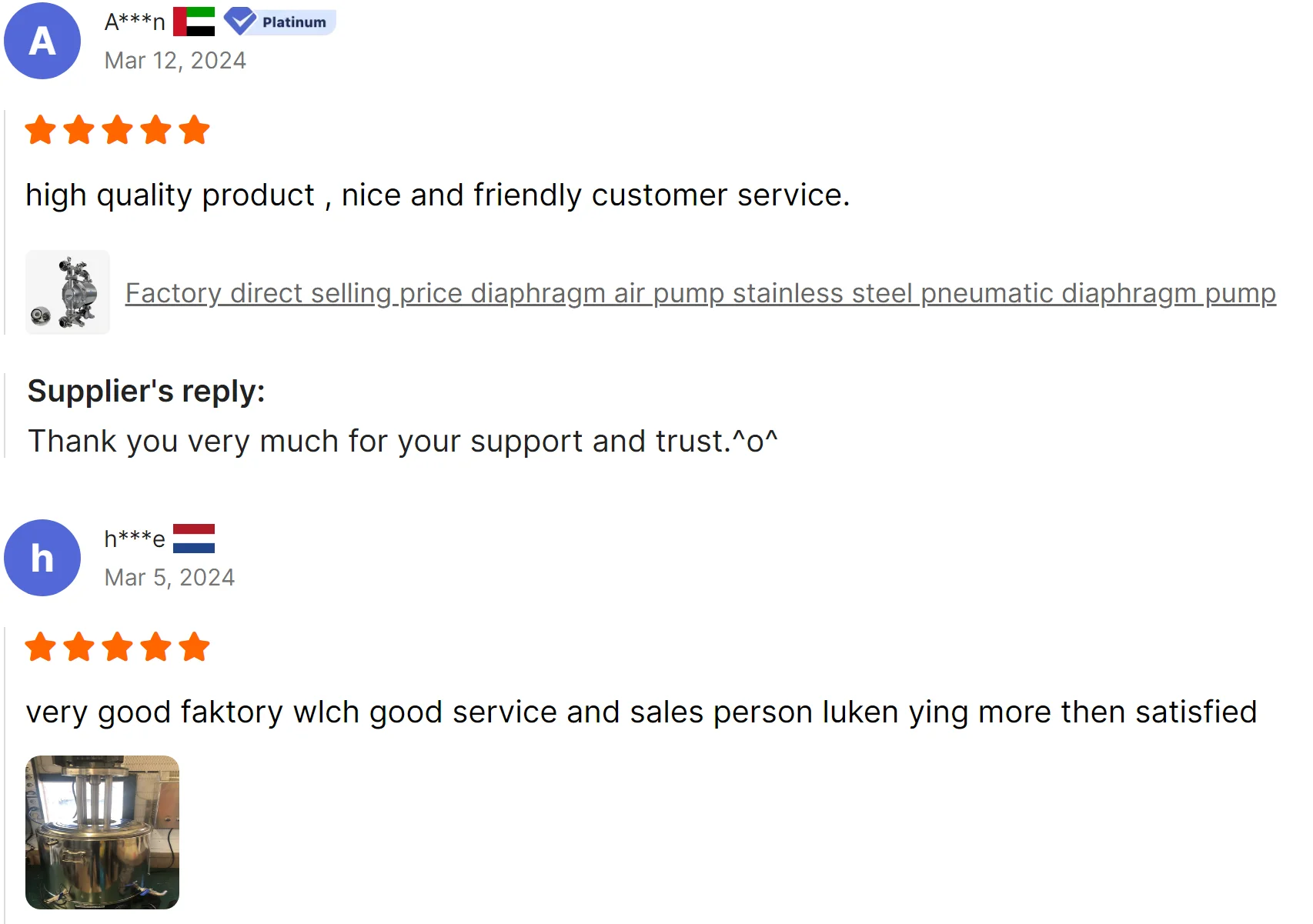This screenshot has width=1313, height=924.
Task: Click the username h***e
Action: coord(135,539)
